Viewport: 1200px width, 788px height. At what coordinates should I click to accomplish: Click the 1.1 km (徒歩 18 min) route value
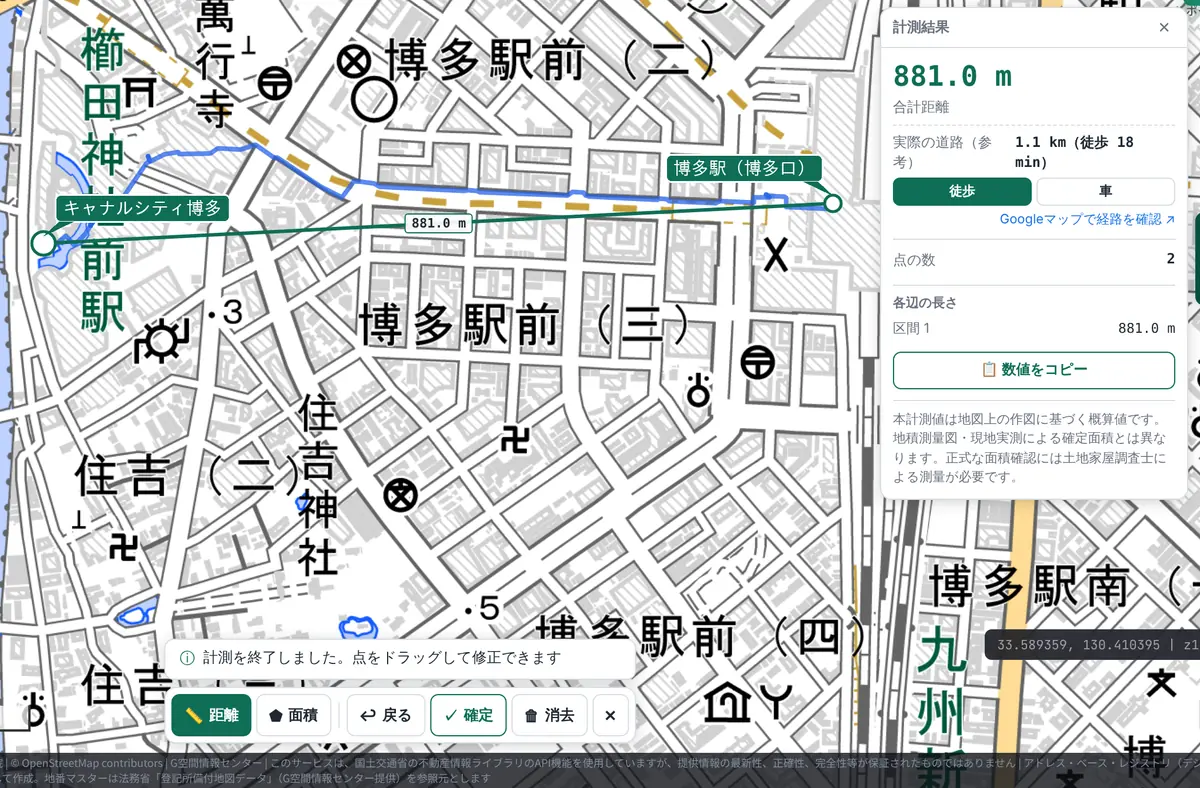(1074, 152)
